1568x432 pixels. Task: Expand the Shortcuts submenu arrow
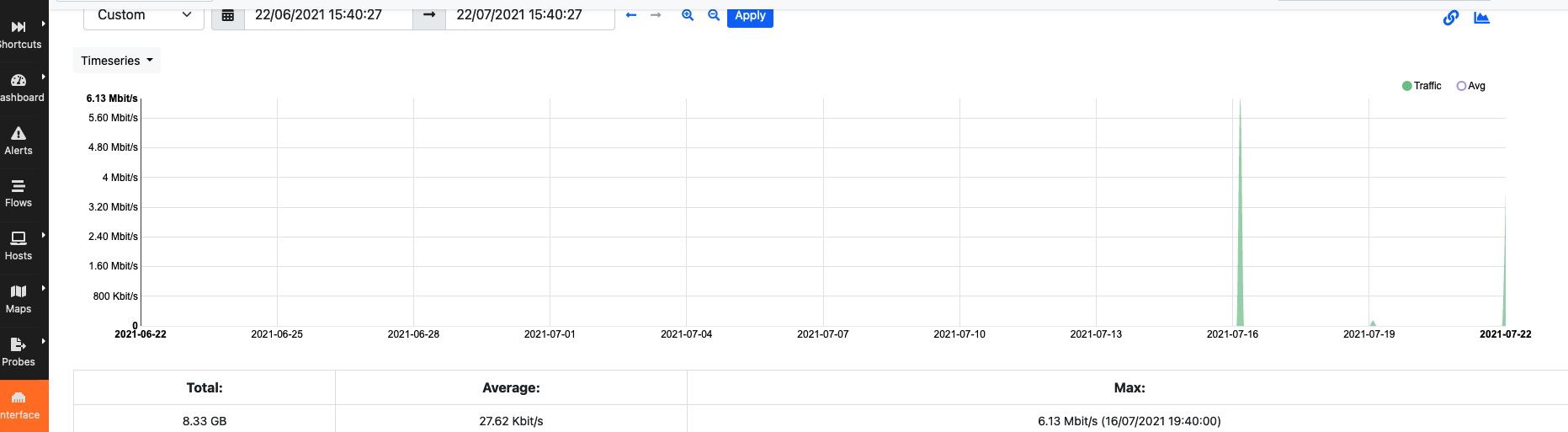tap(43, 24)
